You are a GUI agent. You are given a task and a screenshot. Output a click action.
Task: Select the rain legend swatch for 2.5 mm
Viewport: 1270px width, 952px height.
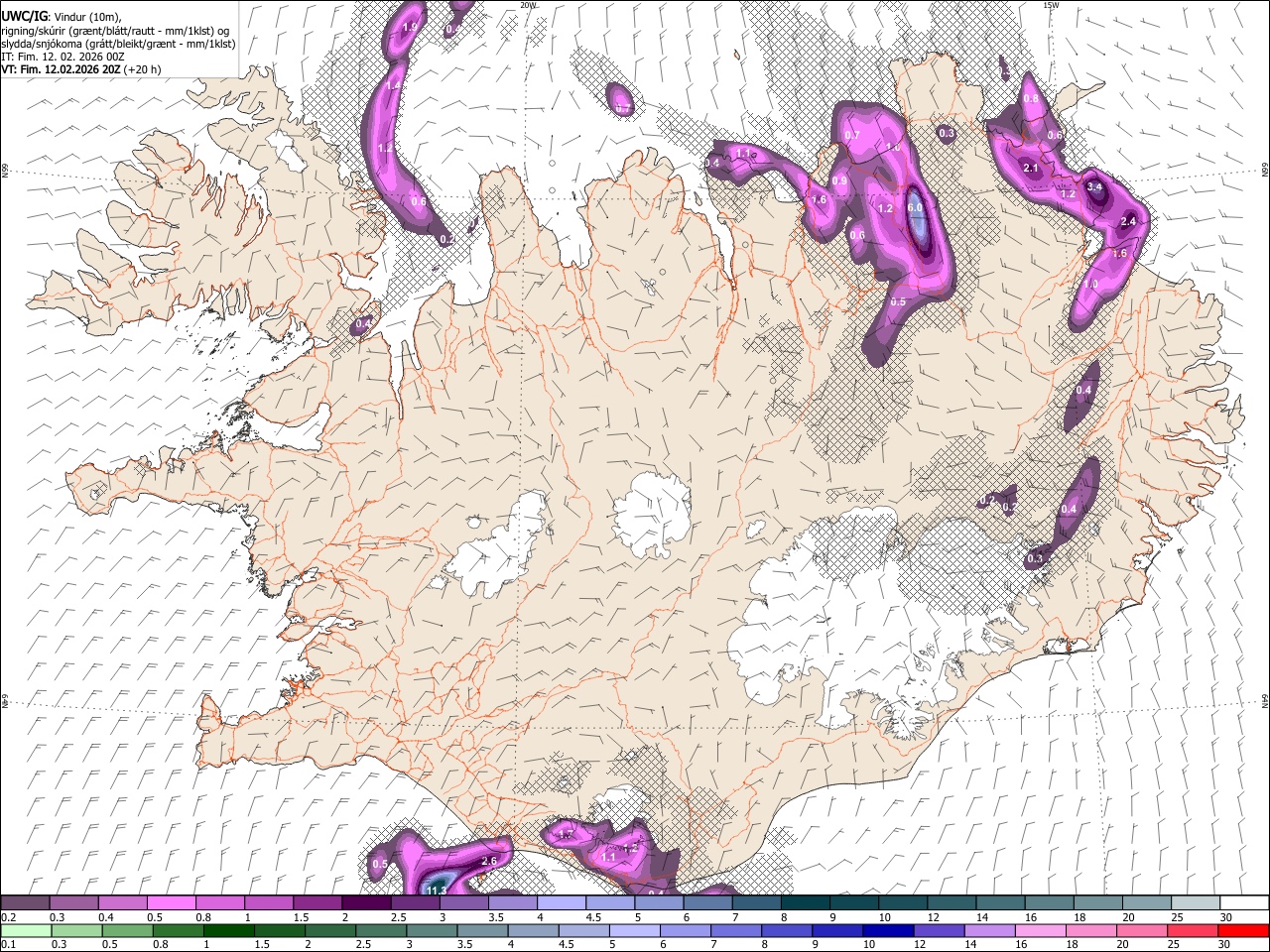click(380, 931)
